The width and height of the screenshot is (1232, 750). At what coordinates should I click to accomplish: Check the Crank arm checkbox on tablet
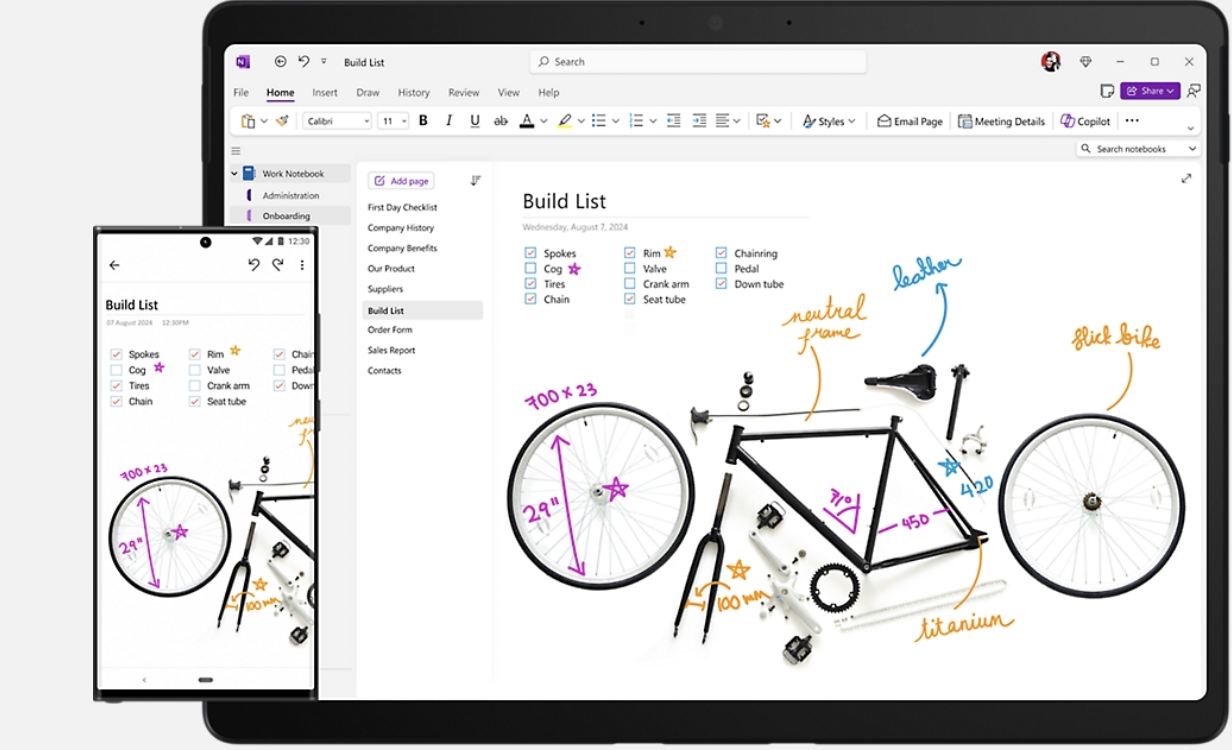[x=630, y=284]
